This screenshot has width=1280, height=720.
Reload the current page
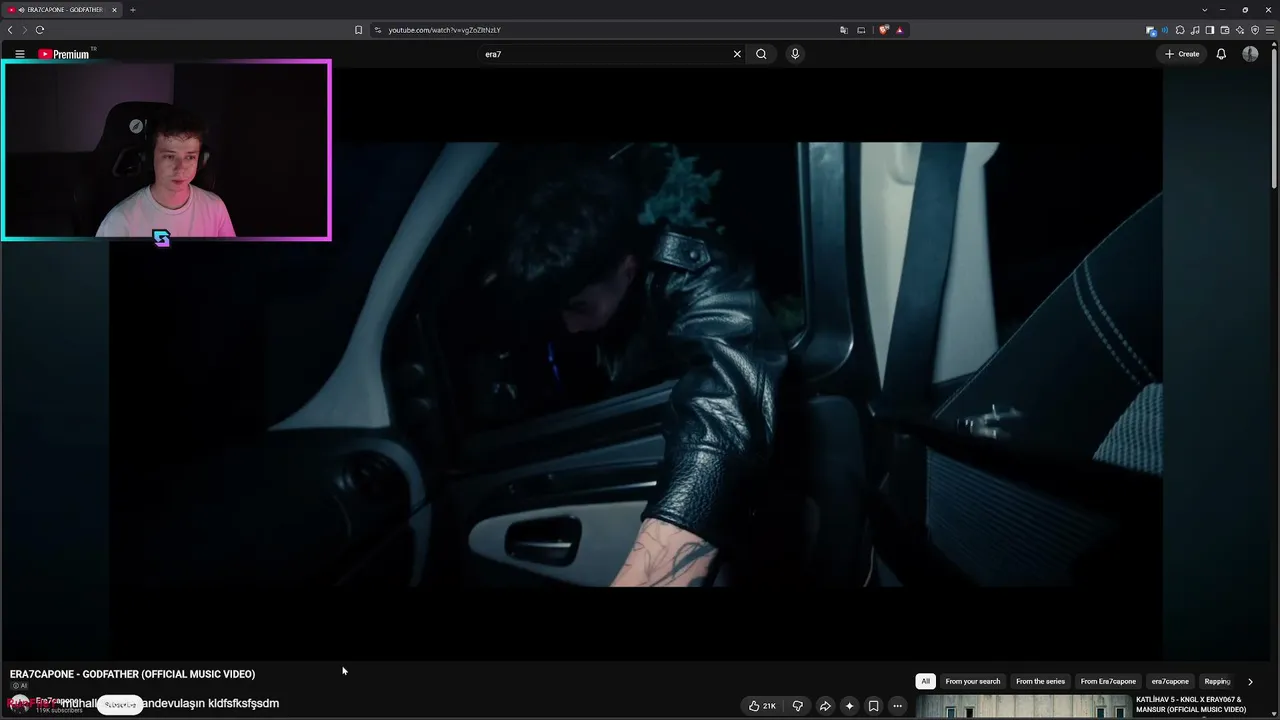pyautogui.click(x=40, y=30)
